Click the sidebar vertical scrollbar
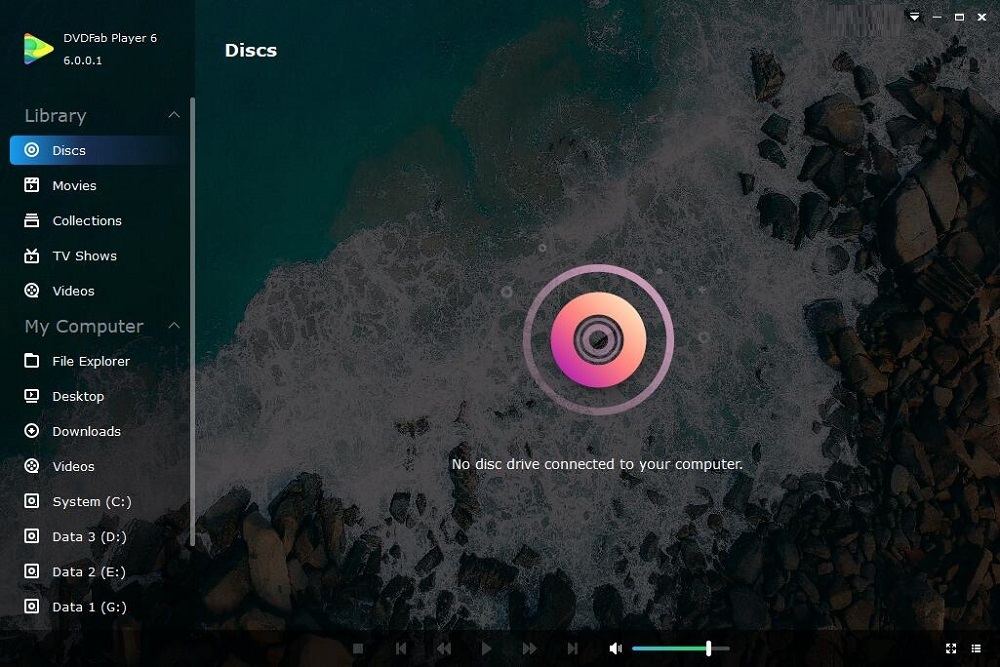The height and width of the screenshot is (667, 1000). point(192,322)
